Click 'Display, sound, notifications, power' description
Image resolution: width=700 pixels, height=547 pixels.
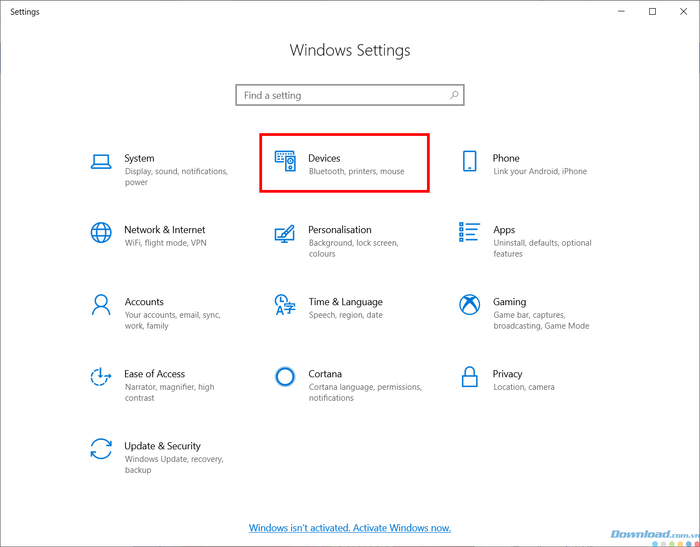click(176, 177)
